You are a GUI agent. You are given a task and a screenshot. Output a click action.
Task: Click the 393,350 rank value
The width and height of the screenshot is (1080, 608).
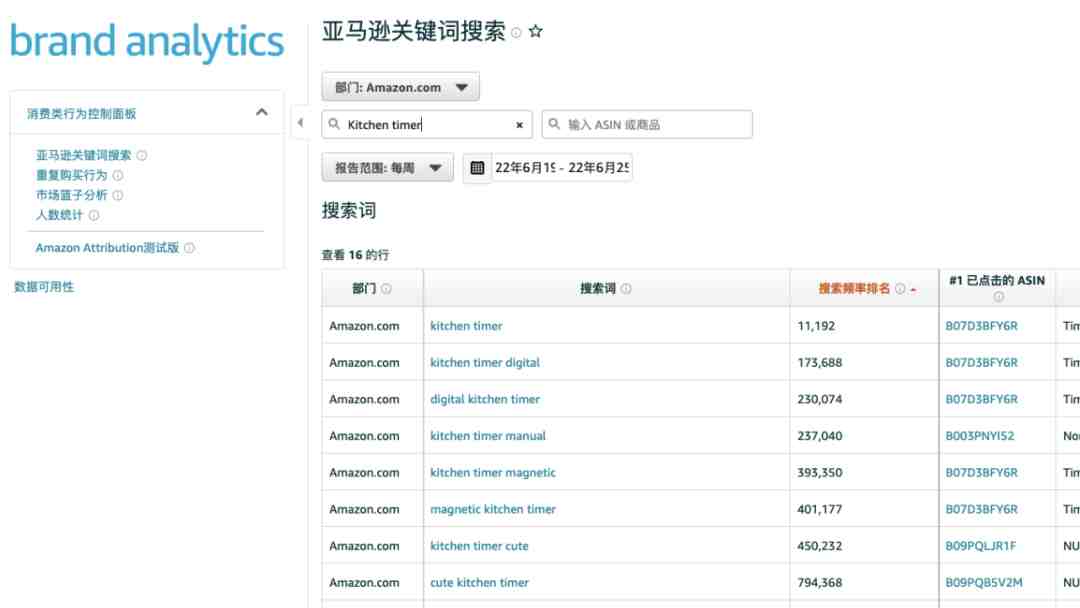click(820, 472)
